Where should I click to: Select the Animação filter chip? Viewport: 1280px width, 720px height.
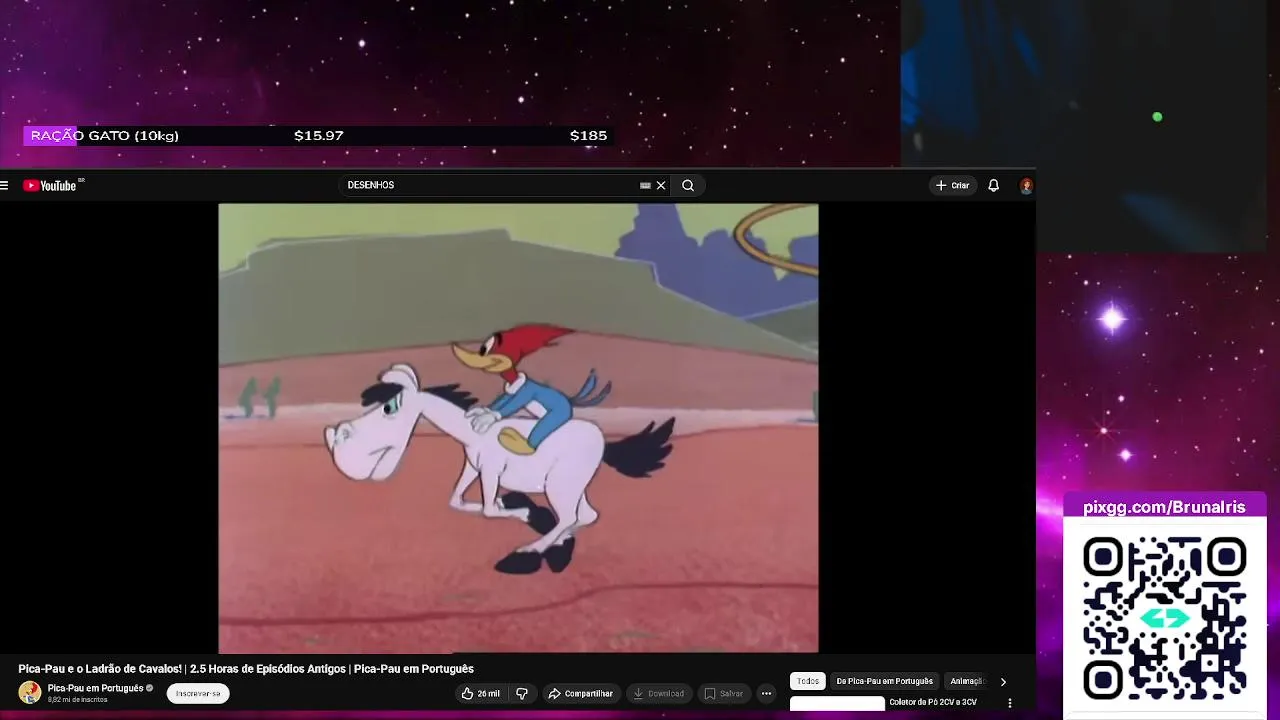click(x=967, y=681)
